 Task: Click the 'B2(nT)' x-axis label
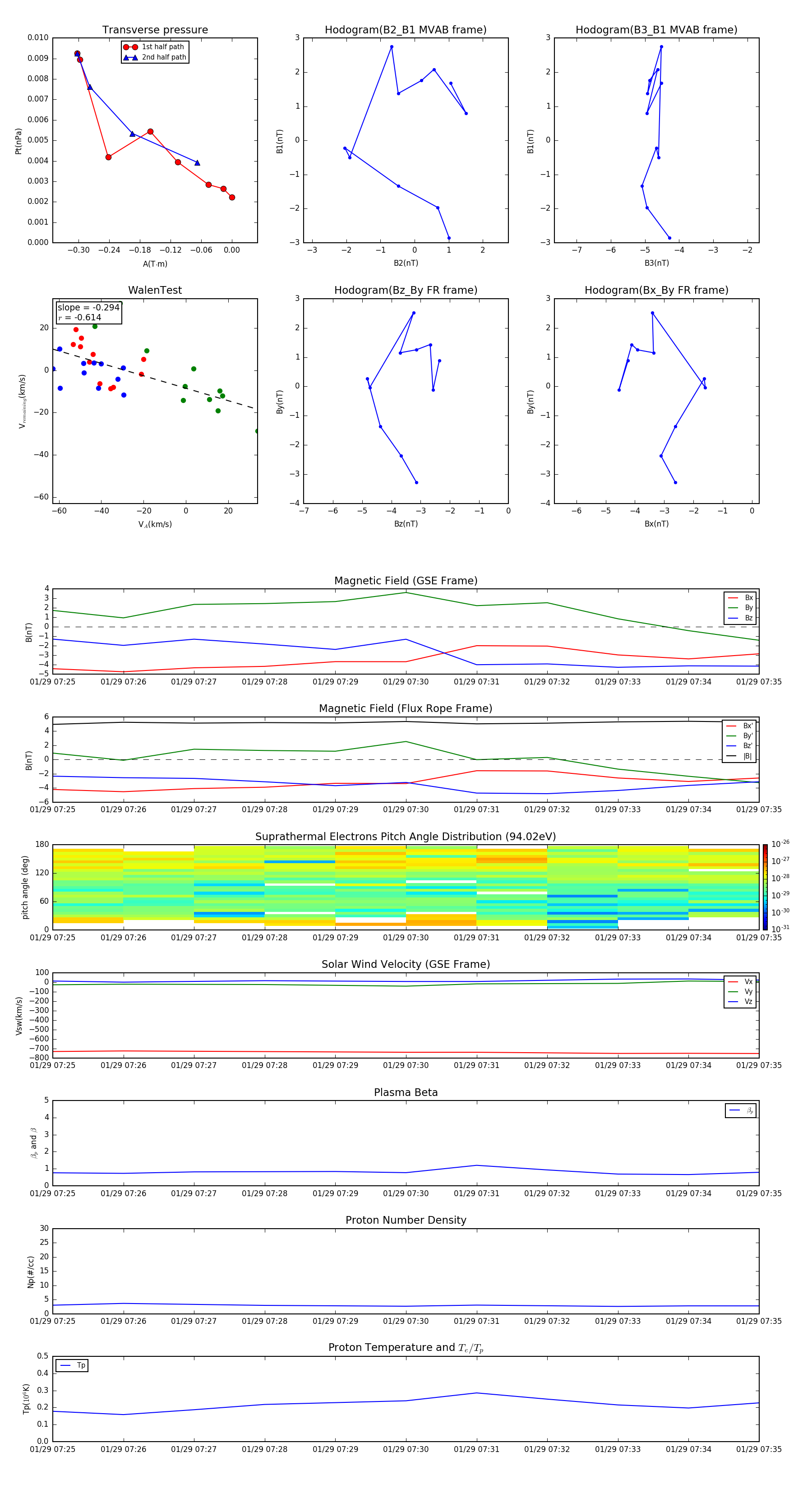click(x=406, y=263)
